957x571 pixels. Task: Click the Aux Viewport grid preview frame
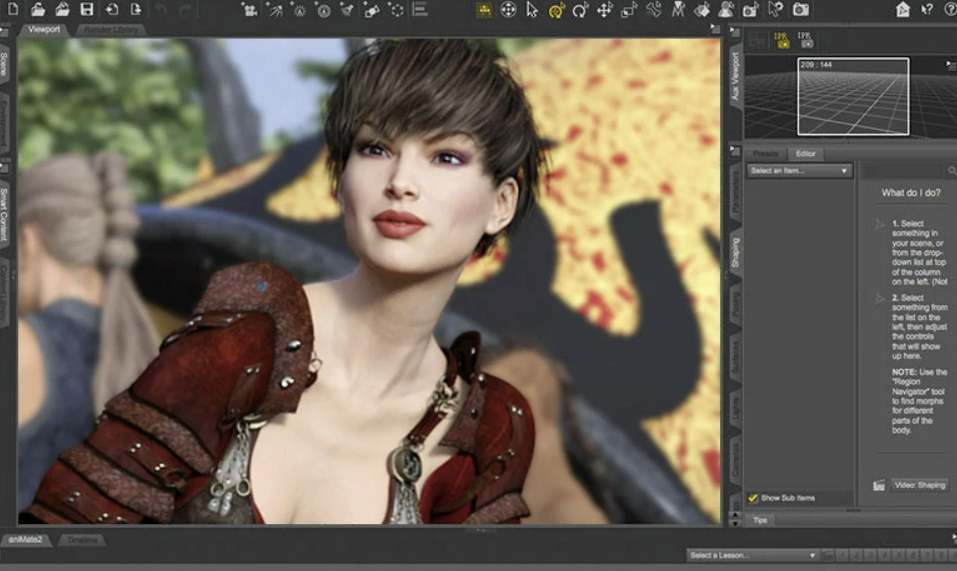tap(852, 97)
